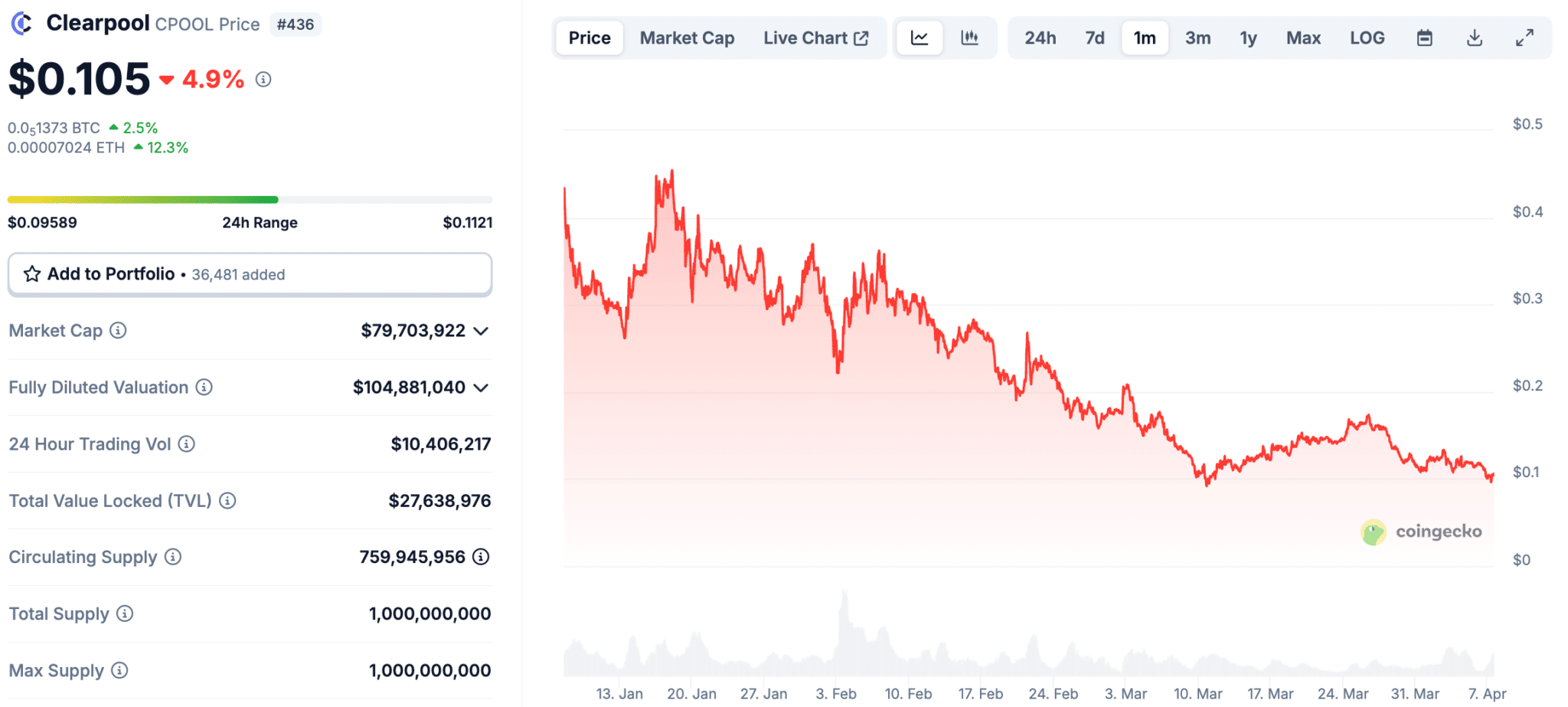This screenshot has height=707, width=1568.
Task: Open the Live Chart link
Action: [x=815, y=38]
